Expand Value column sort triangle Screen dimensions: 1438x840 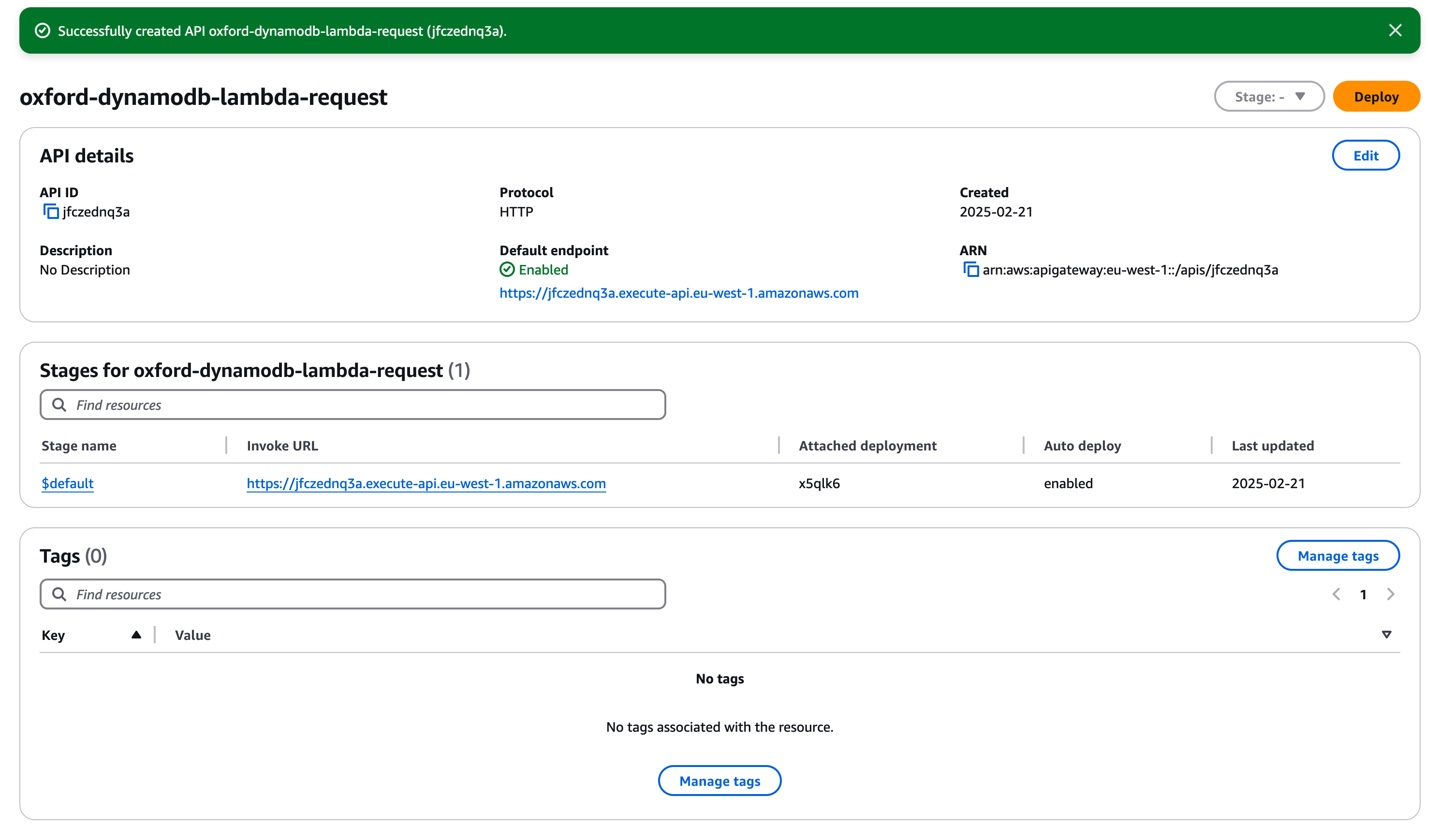[1386, 635]
